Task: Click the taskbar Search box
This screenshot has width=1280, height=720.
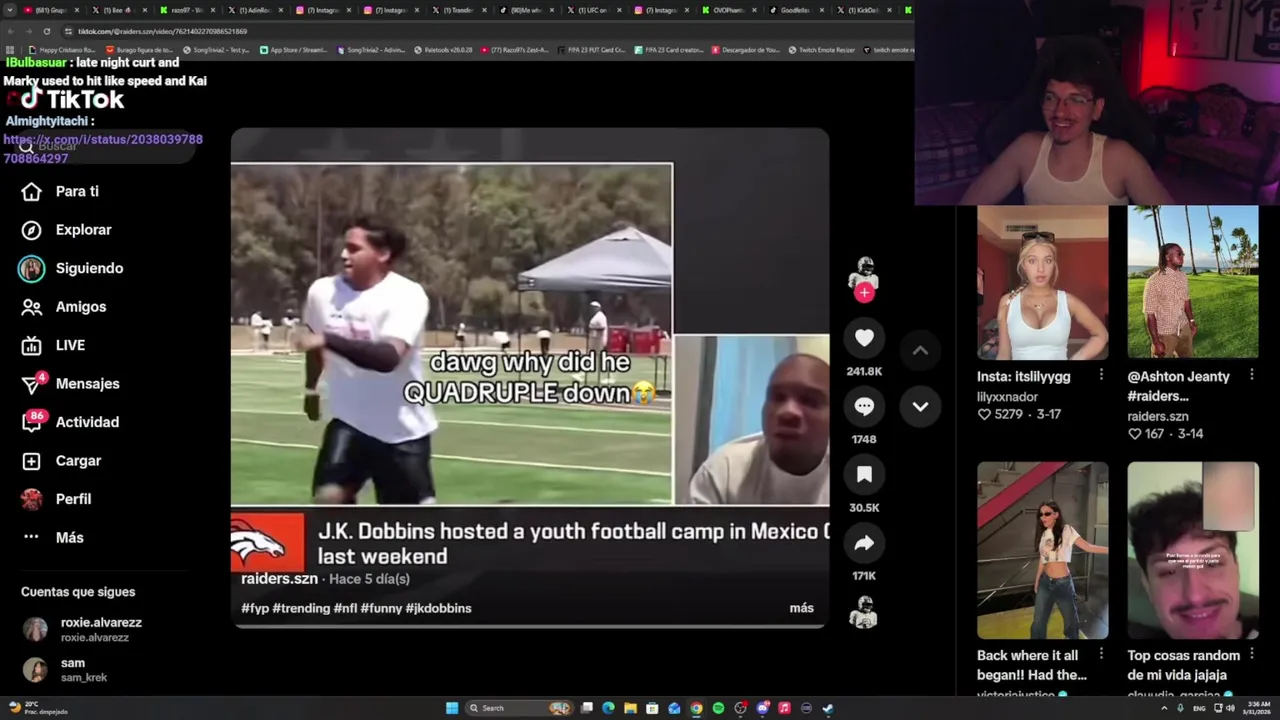Action: coord(519,708)
